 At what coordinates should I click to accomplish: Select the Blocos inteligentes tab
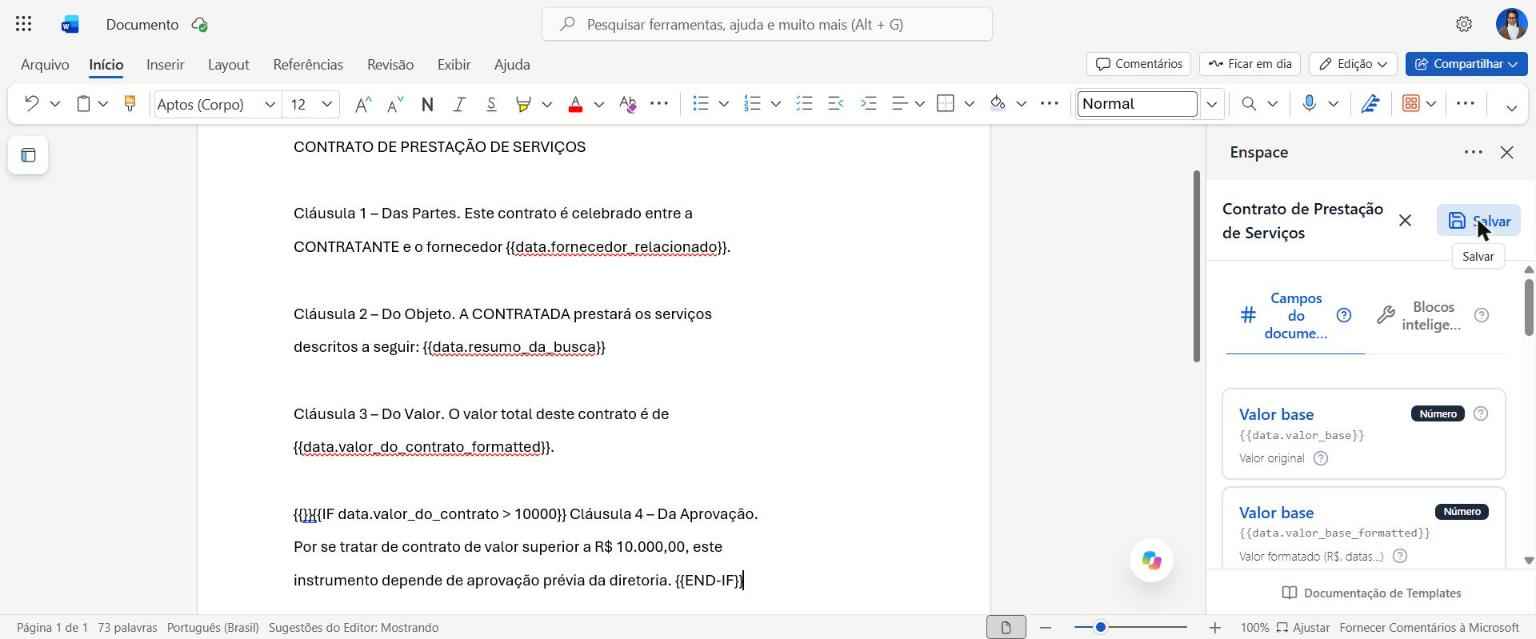point(1434,315)
